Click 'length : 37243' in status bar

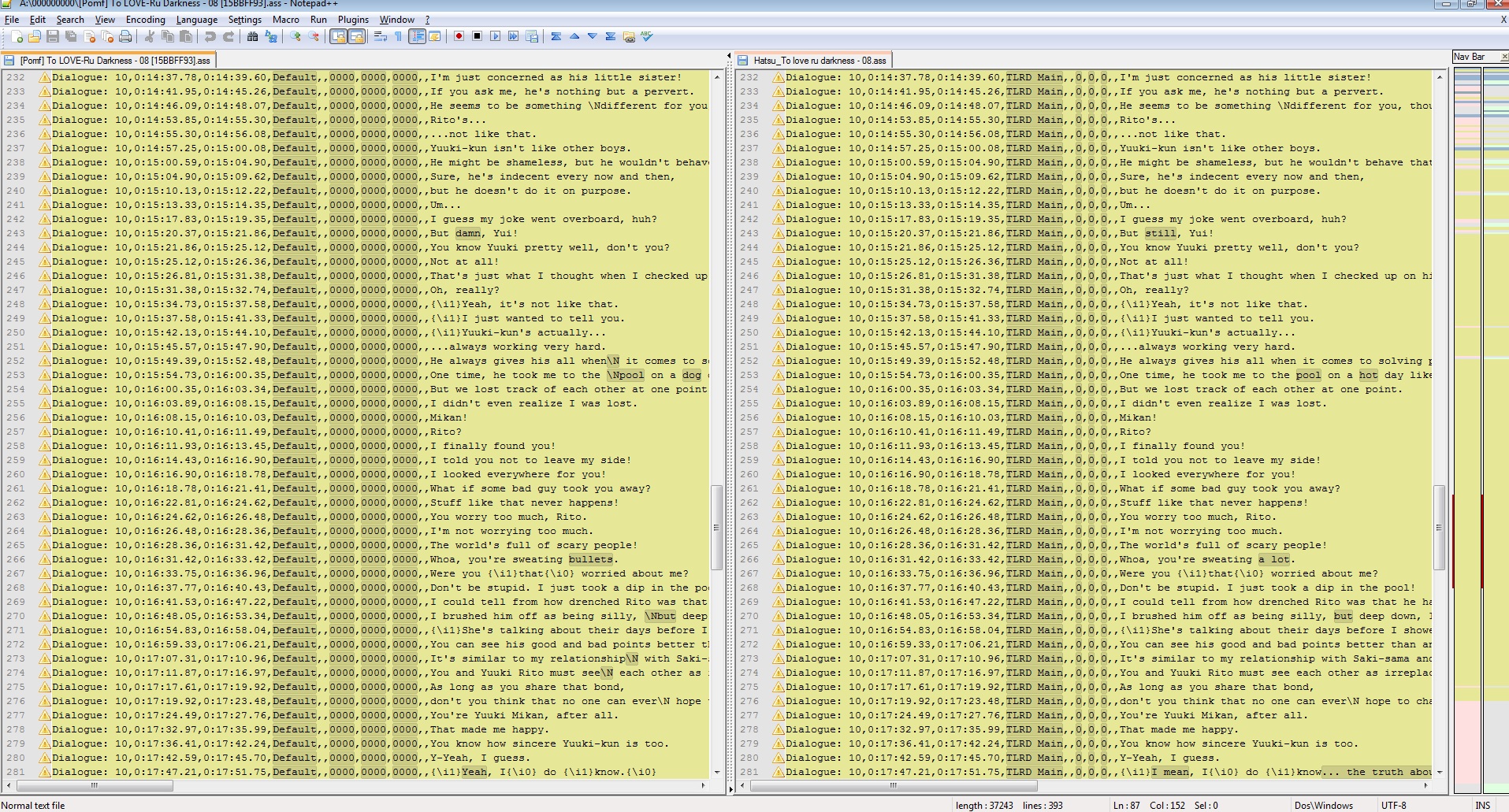[x=984, y=806]
